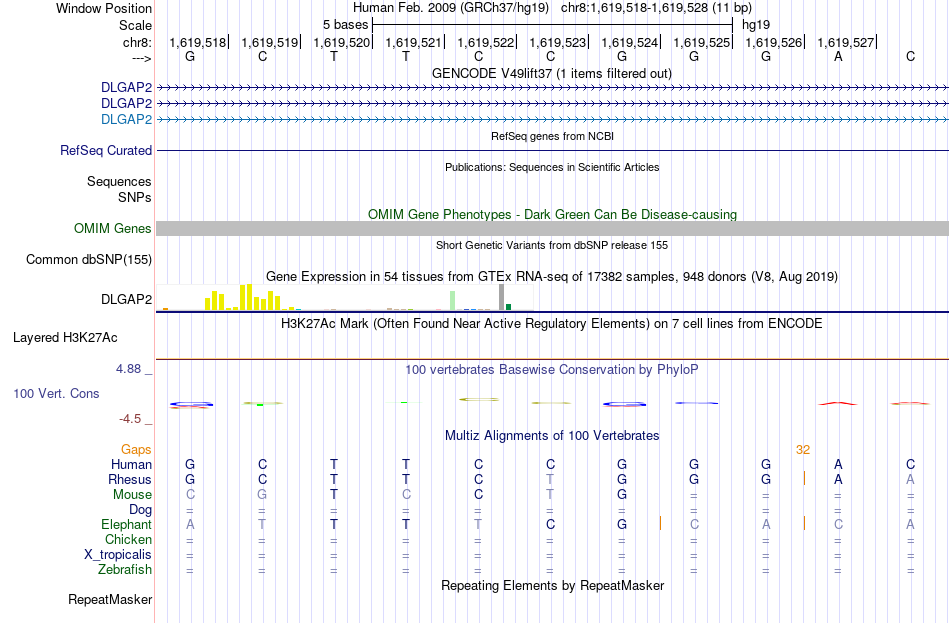
Task: Click the chr8:1,619,518-1,619,528 position text
Action: (x=656, y=8)
